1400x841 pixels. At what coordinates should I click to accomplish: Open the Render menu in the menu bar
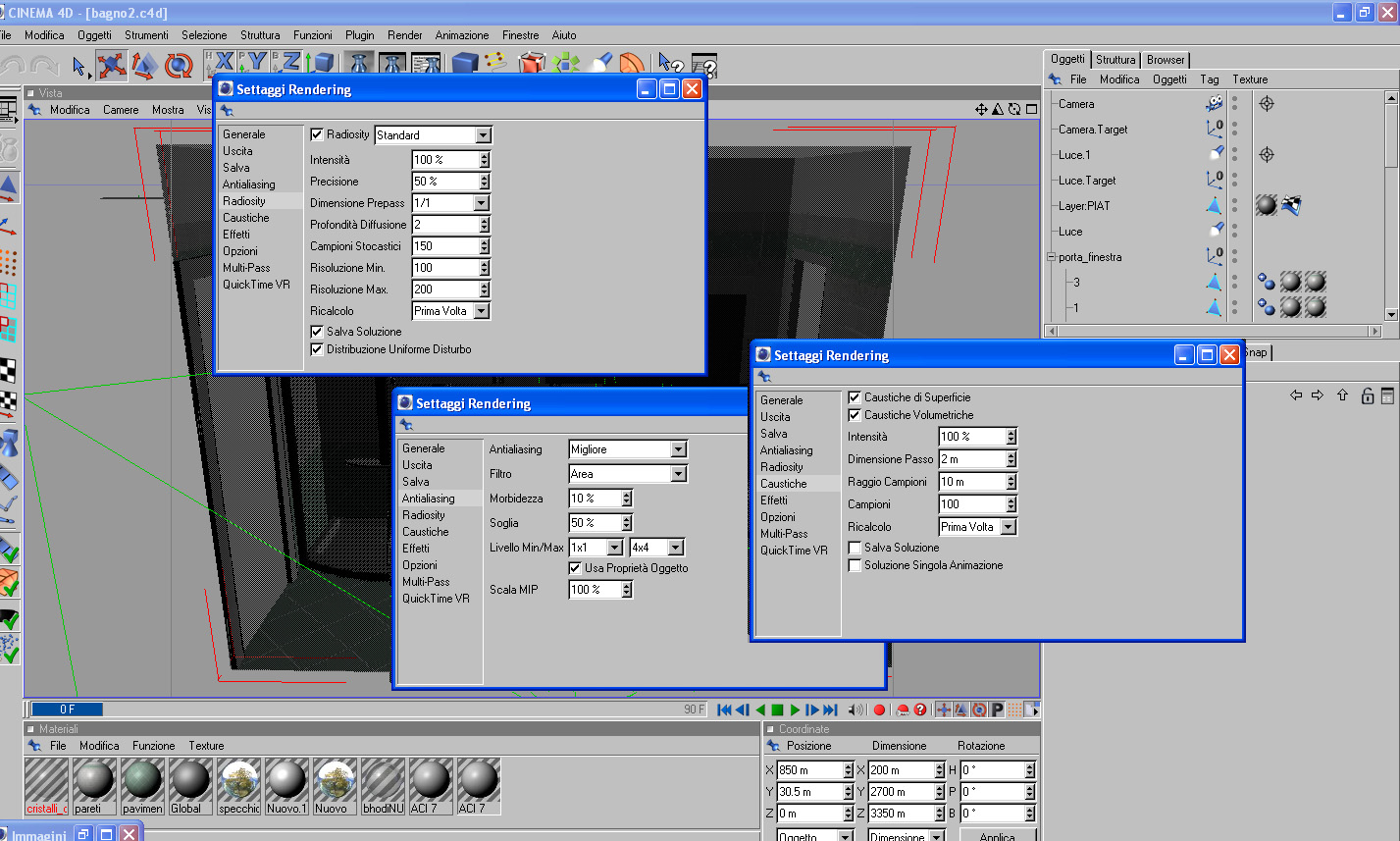pyautogui.click(x=405, y=35)
